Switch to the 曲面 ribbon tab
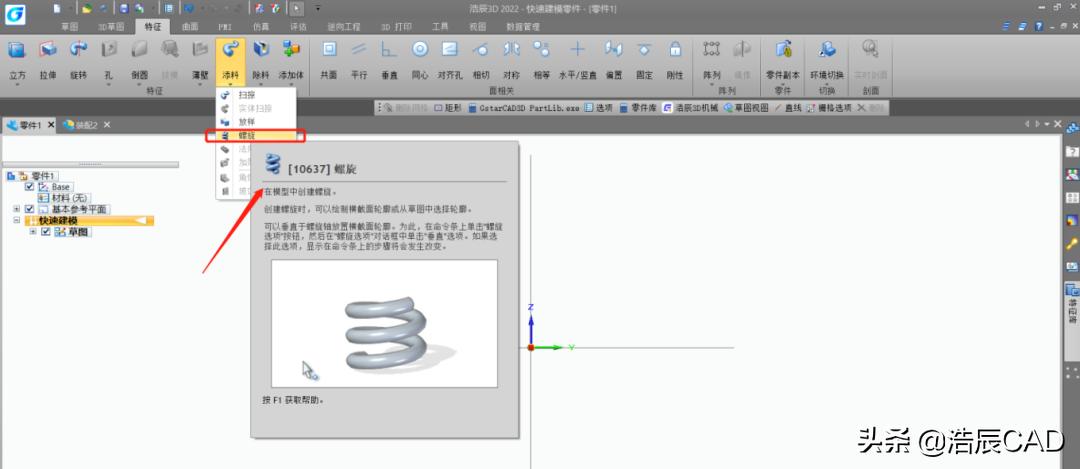1080x469 pixels. (190, 27)
